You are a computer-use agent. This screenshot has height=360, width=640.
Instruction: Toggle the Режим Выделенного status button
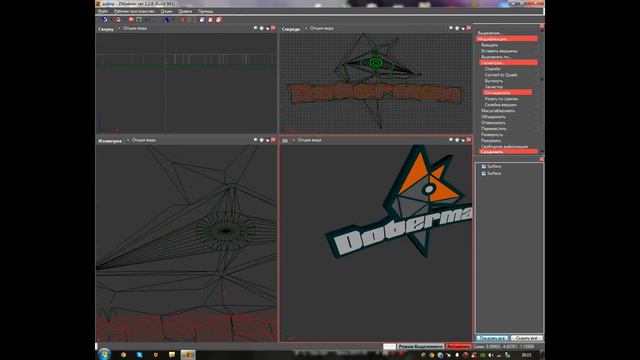click(420, 347)
